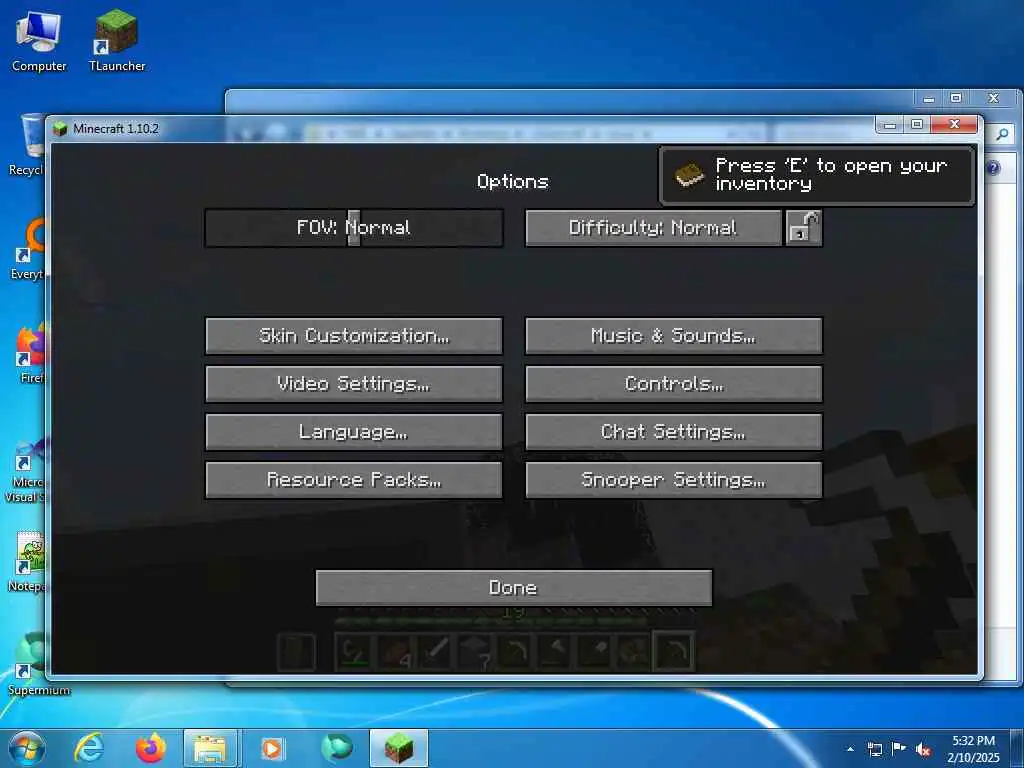Cycle the Difficulty: Normal button
This screenshot has width=1024, height=768.
[x=653, y=227]
